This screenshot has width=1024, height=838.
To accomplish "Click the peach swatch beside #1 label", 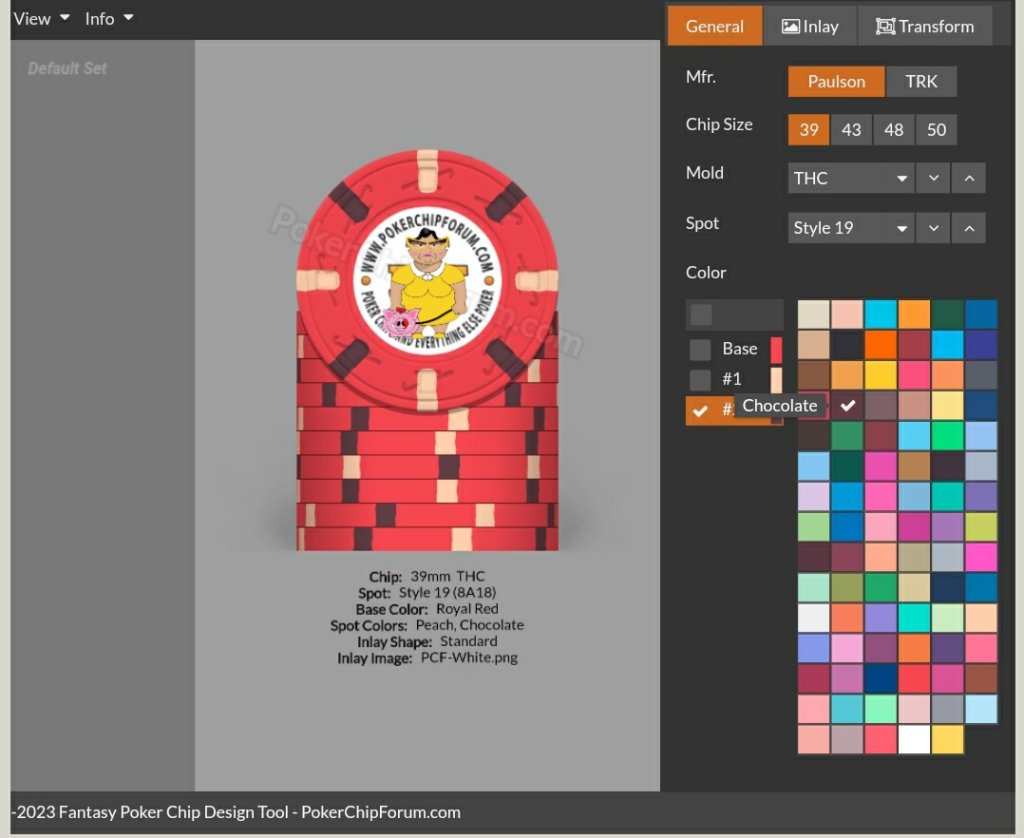I will (x=776, y=380).
